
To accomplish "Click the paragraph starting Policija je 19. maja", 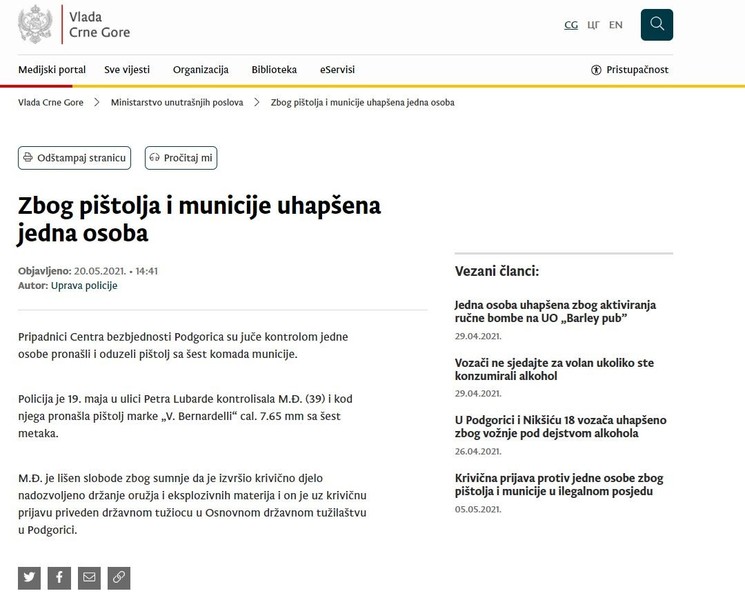I will pos(185,416).
